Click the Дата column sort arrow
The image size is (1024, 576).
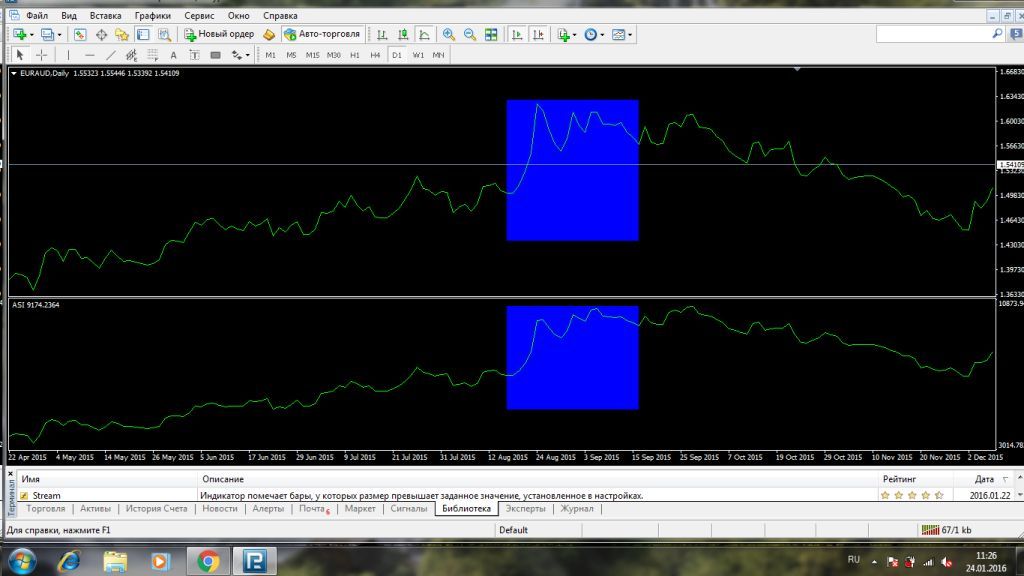tap(1005, 479)
